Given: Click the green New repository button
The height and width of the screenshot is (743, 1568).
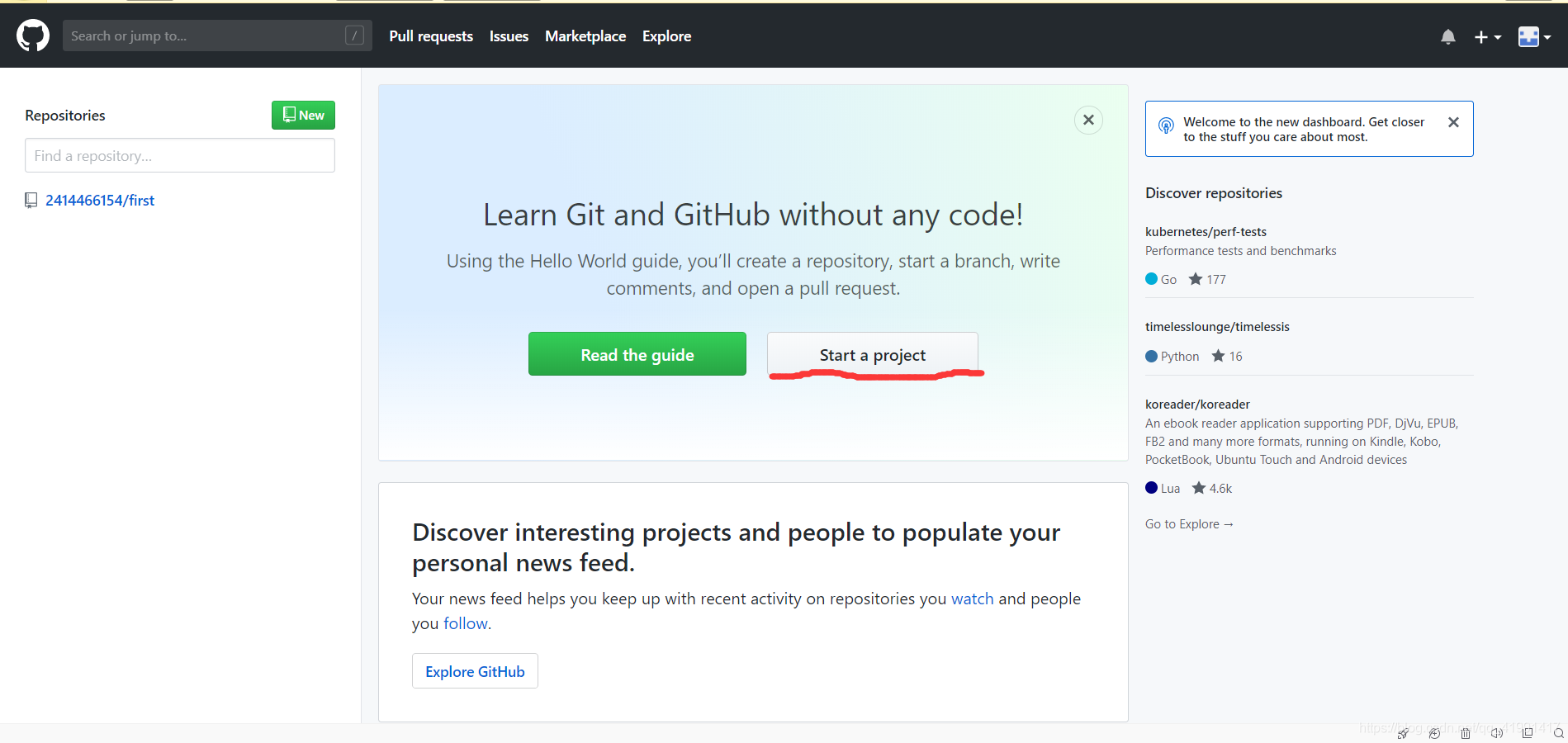Looking at the screenshot, I should pos(303,116).
